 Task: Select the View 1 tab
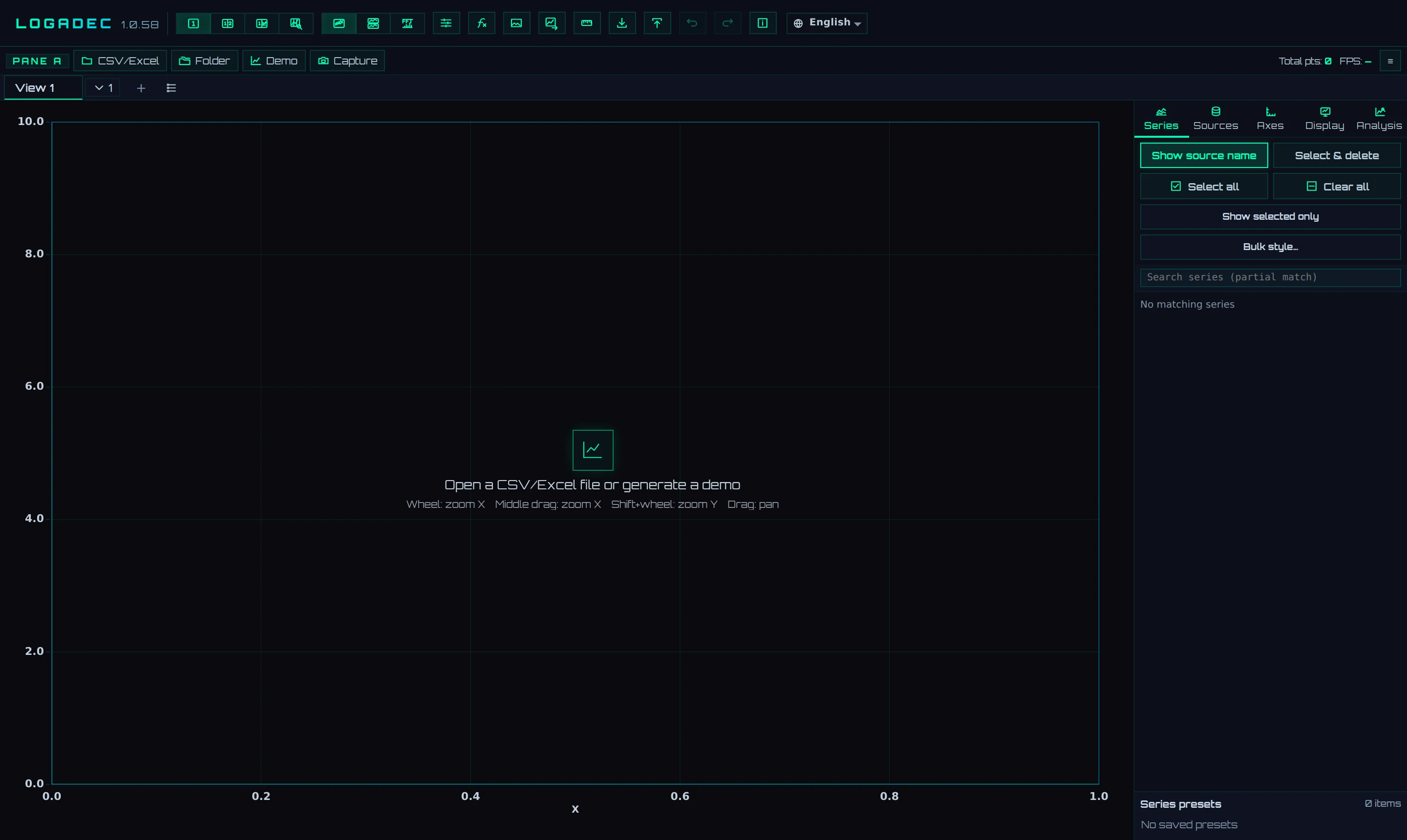coord(43,88)
